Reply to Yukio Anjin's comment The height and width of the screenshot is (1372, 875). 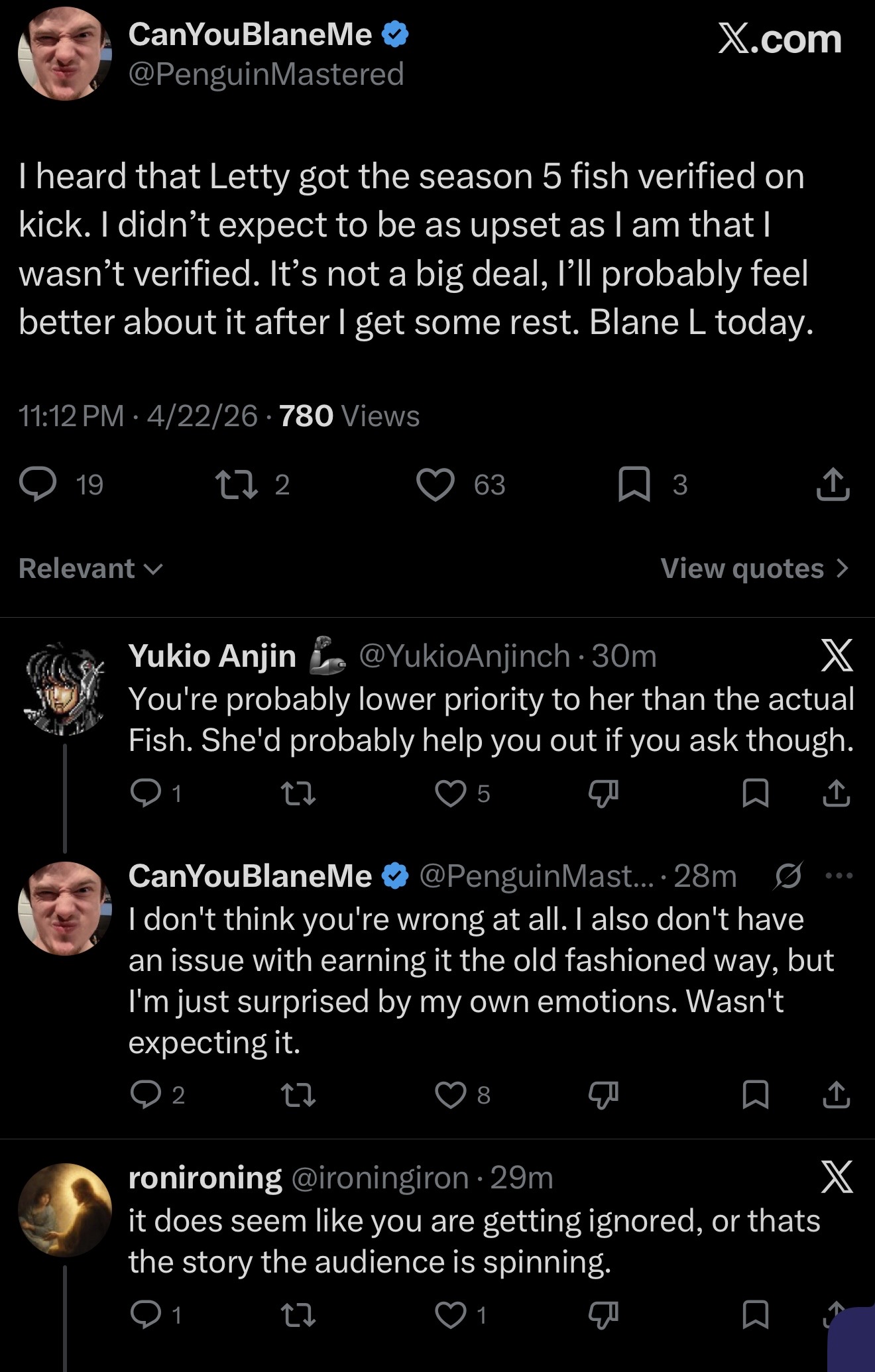coord(143,793)
